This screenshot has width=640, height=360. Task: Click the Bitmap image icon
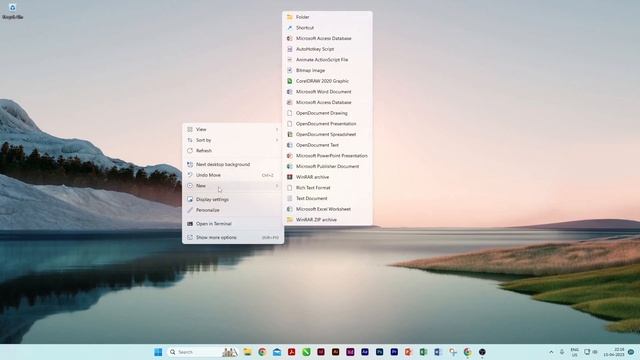290,70
